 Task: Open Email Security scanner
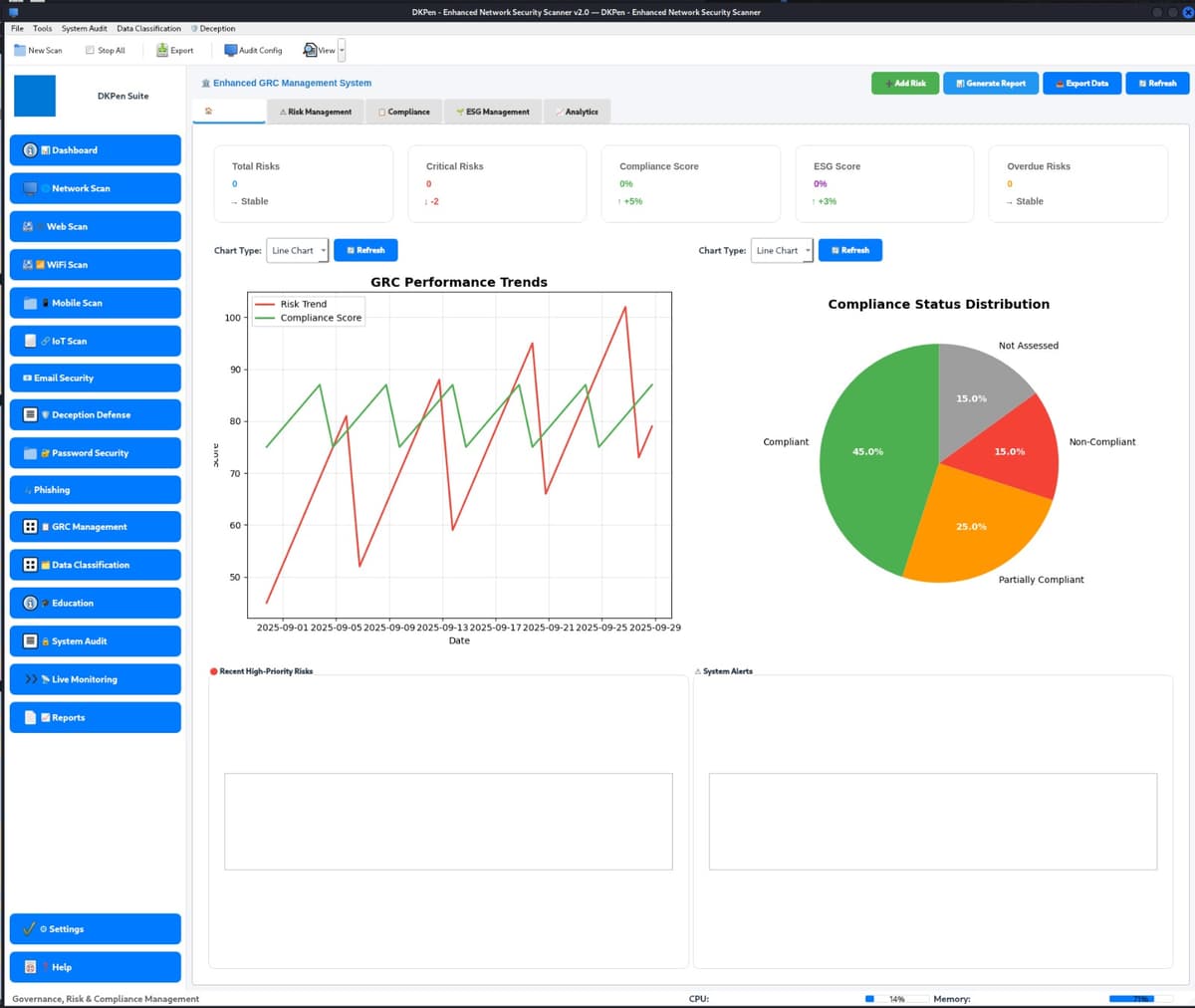coord(95,378)
